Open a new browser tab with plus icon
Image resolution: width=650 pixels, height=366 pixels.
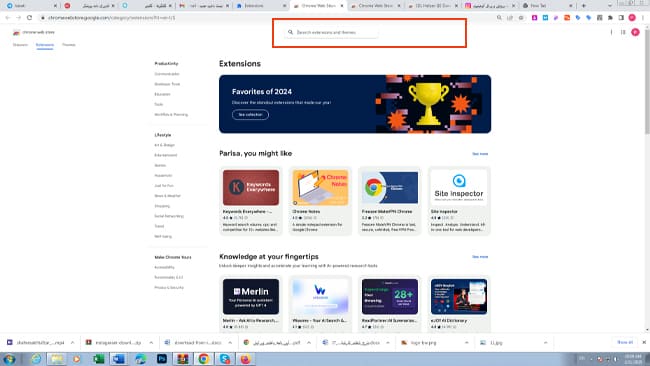[x=584, y=6]
